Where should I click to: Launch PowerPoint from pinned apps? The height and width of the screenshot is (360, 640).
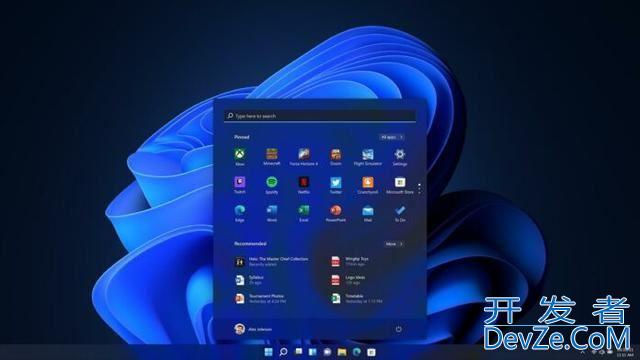point(336,213)
